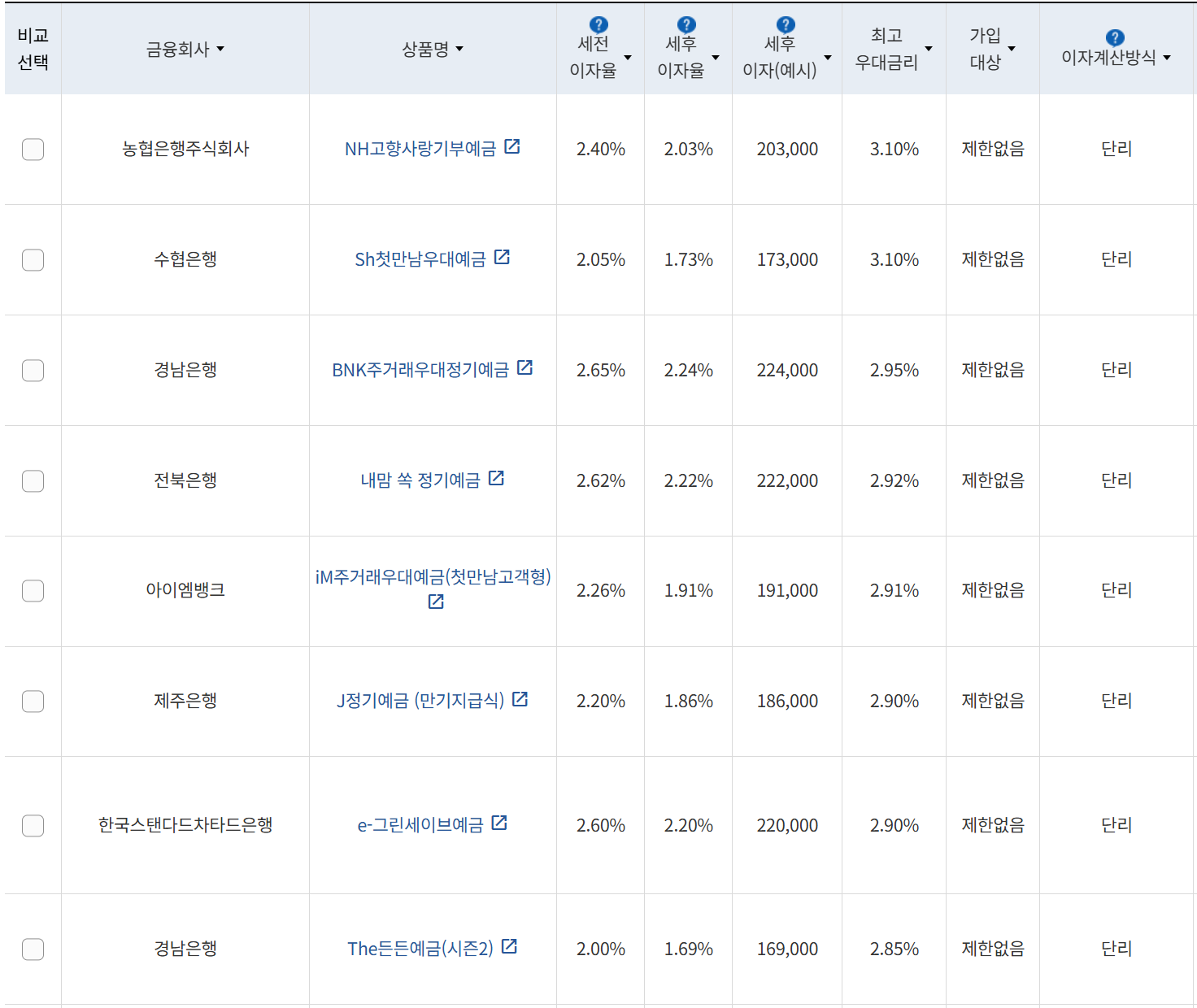Check the compare checkbox for 농협은행주식회사 row
The height and width of the screenshot is (1008, 1197).
pyautogui.click(x=33, y=150)
